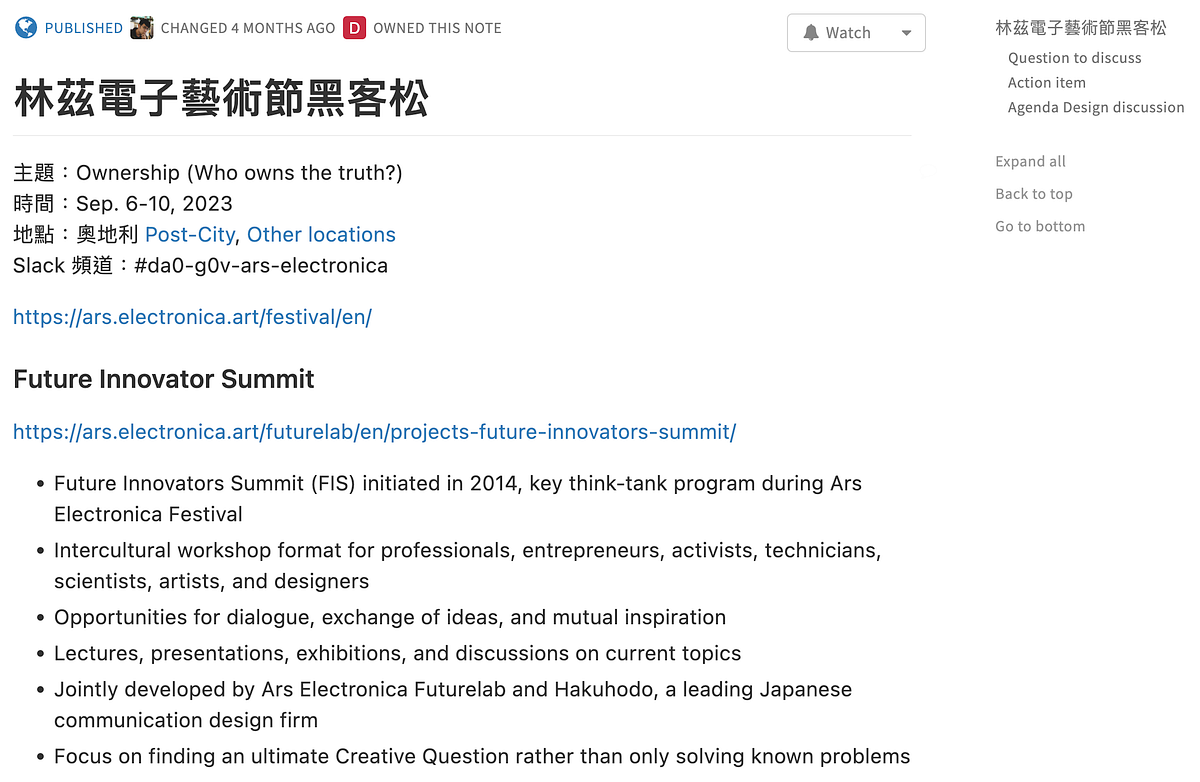Screen dimensions: 1200x782
Task: Expand all table-of-contents entries
Action: (1030, 161)
